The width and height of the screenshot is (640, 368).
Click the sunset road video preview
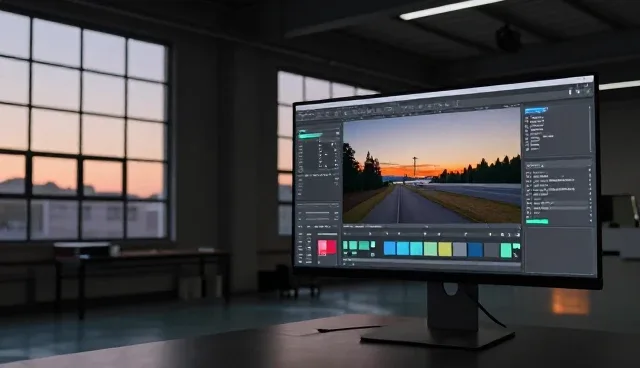[x=432, y=165]
